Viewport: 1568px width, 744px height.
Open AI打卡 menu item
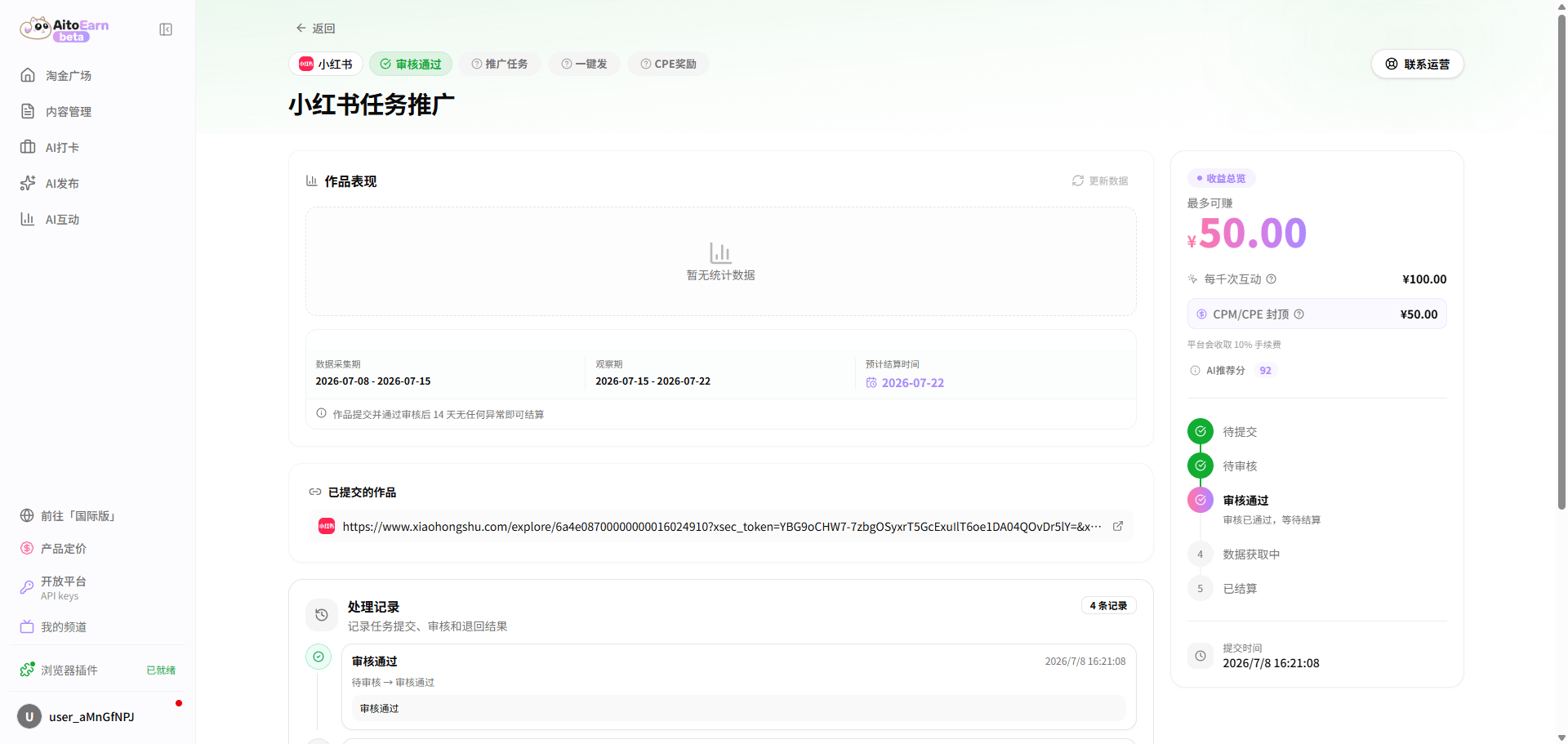[x=97, y=147]
